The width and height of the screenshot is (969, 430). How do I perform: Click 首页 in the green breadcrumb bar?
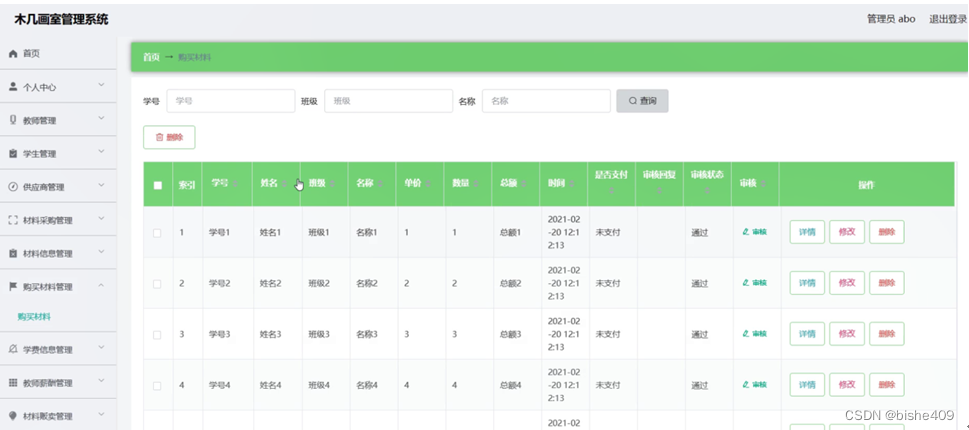[151, 57]
